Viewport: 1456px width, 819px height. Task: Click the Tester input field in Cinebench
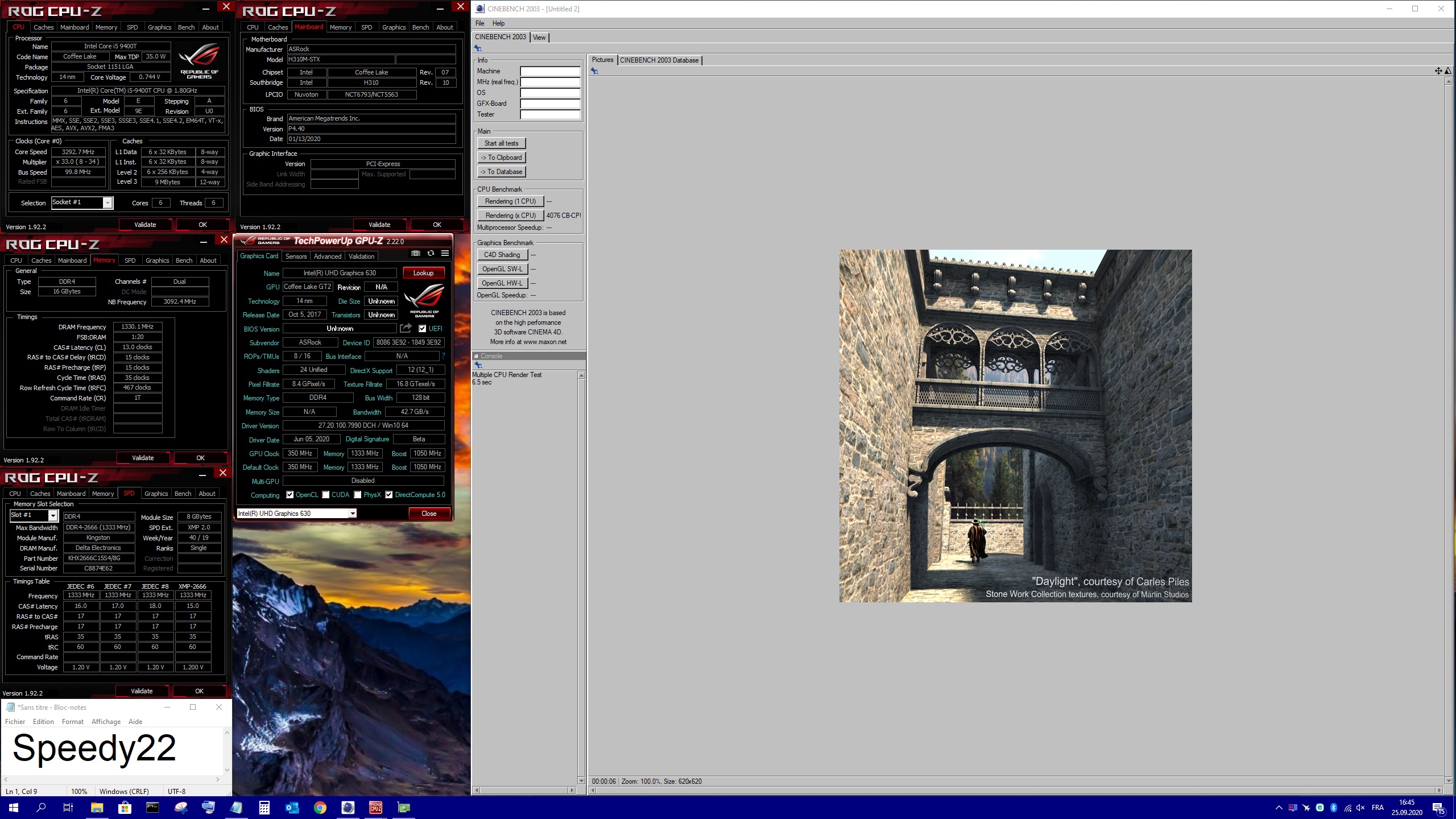(x=550, y=114)
